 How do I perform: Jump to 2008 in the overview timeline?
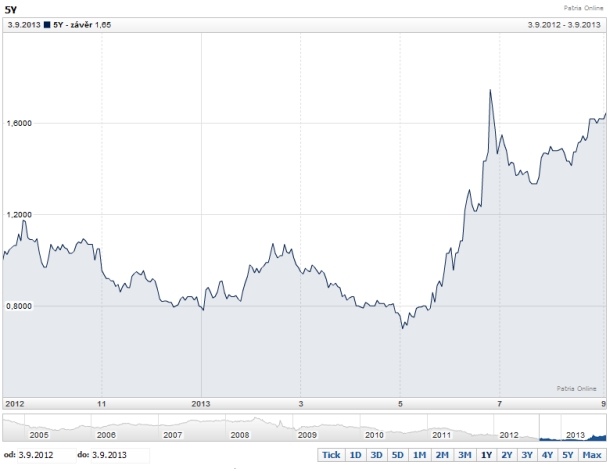239,435
